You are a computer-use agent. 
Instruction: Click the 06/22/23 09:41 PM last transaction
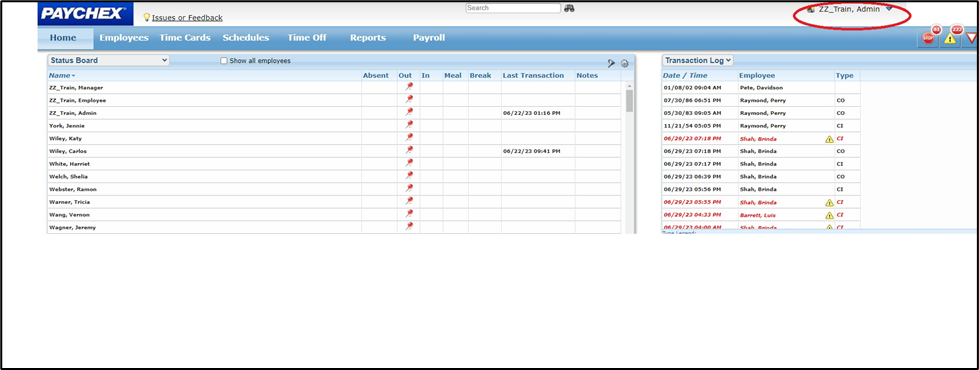click(531, 151)
